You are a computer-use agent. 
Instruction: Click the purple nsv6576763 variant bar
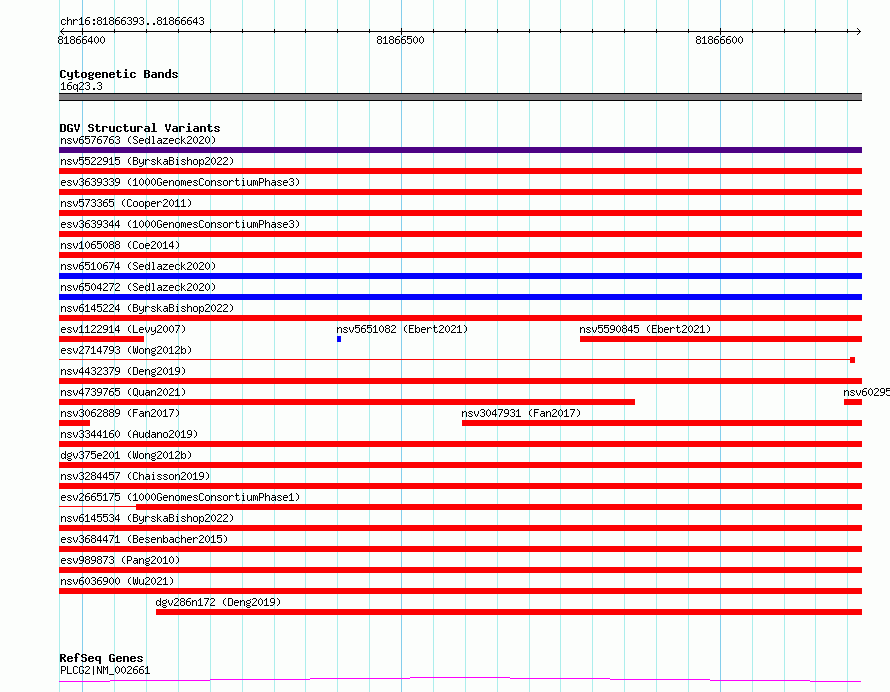[x=460, y=150]
